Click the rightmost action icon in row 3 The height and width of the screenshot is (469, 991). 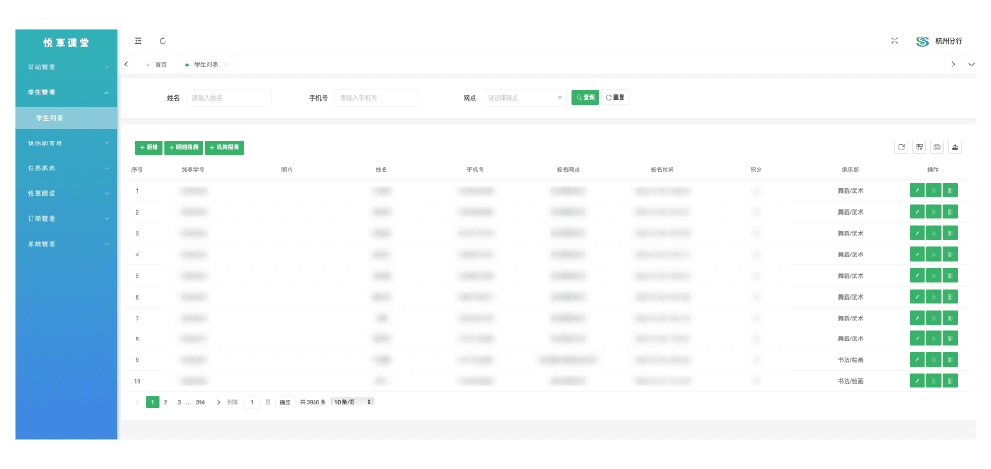[x=950, y=233]
